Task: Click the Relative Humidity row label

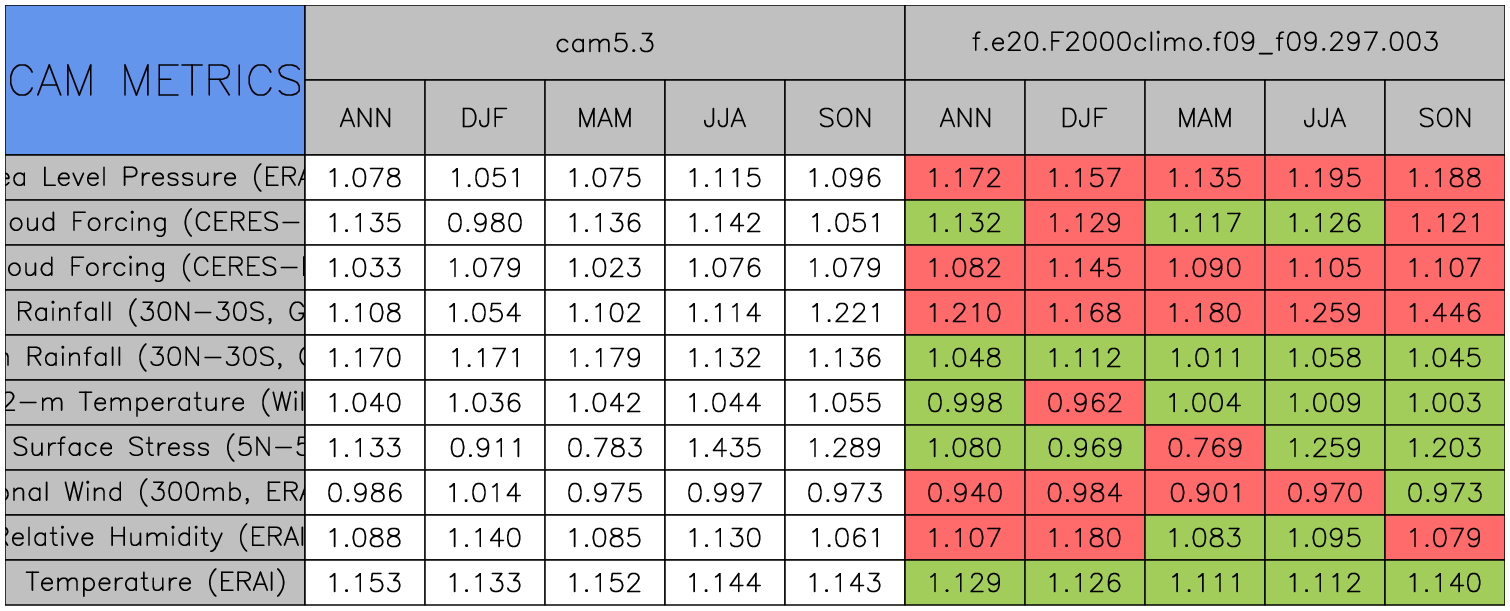Action: point(154,537)
